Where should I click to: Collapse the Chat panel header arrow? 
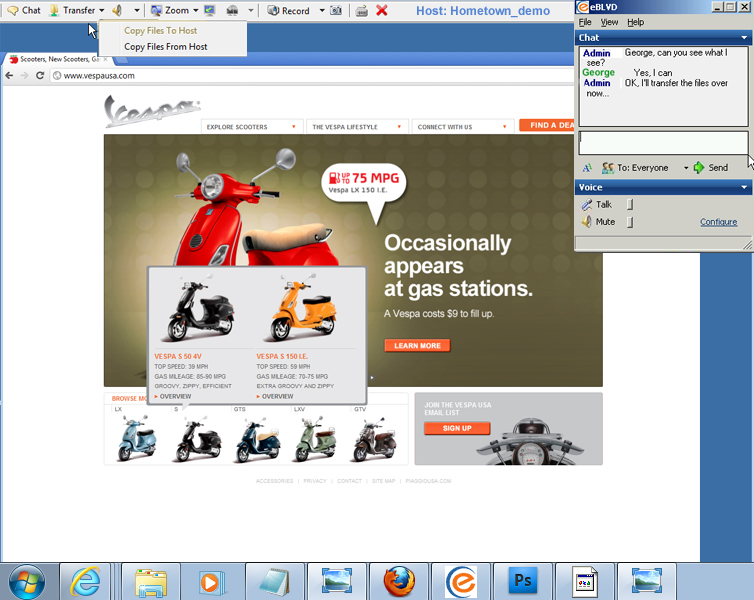(x=744, y=38)
